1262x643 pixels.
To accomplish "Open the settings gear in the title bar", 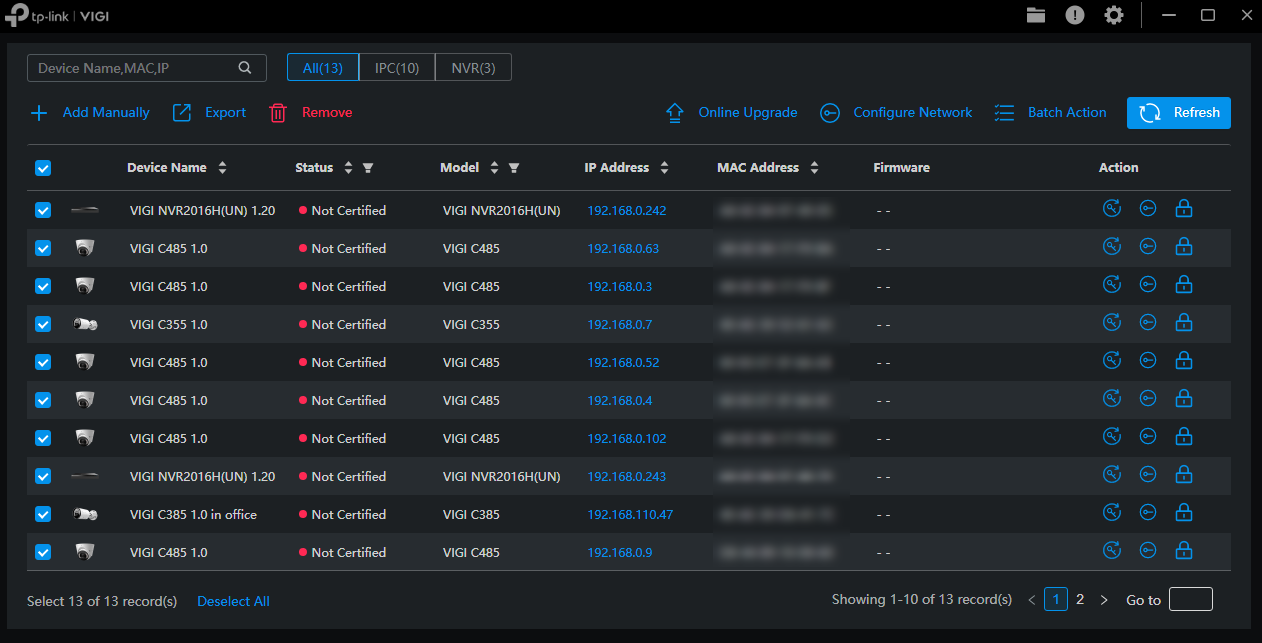I will (1114, 15).
